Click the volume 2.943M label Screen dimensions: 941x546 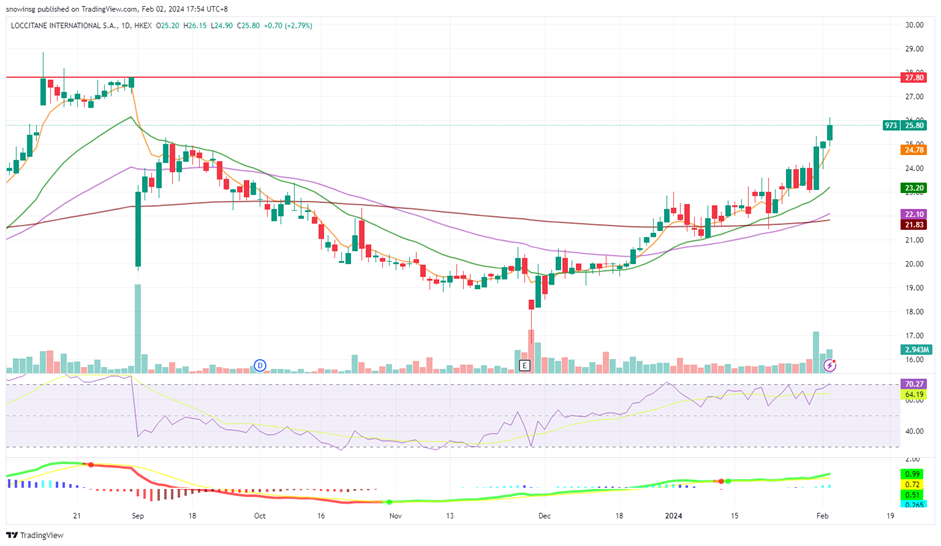pyautogui.click(x=916, y=350)
